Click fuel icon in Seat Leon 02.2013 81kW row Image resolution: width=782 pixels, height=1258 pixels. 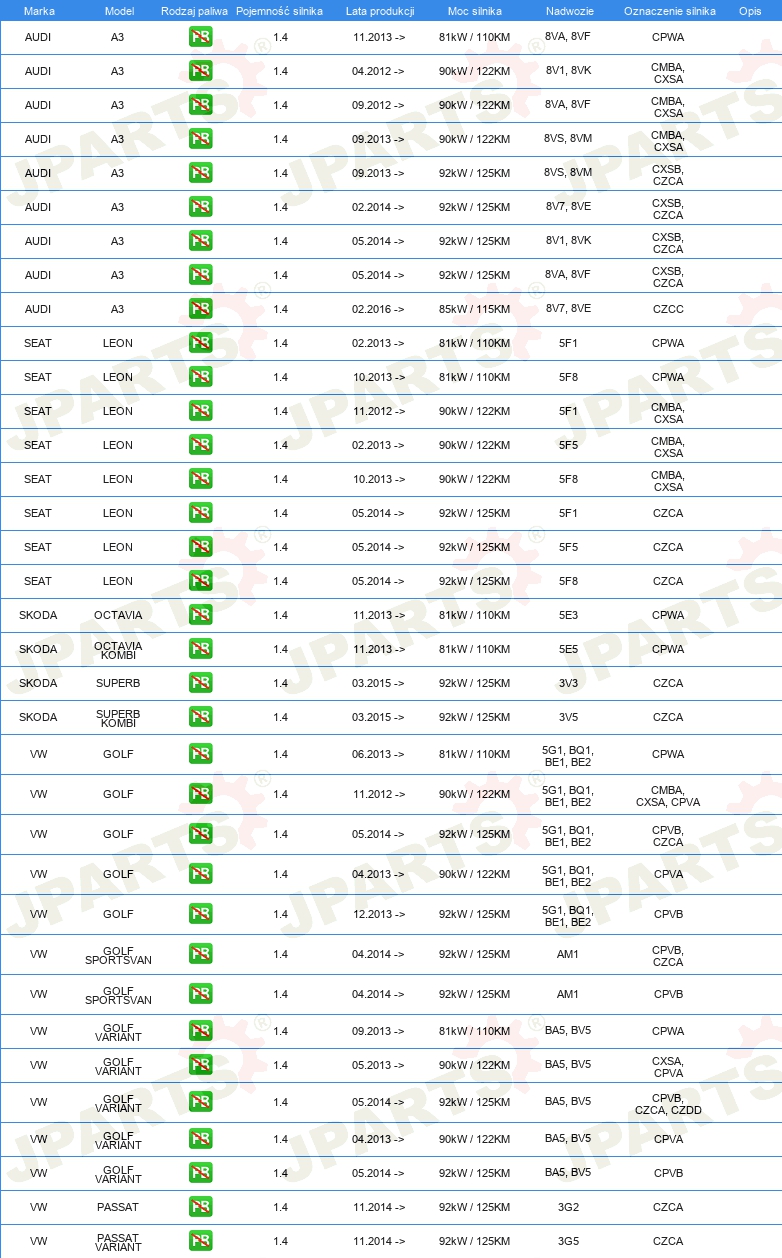pos(200,343)
